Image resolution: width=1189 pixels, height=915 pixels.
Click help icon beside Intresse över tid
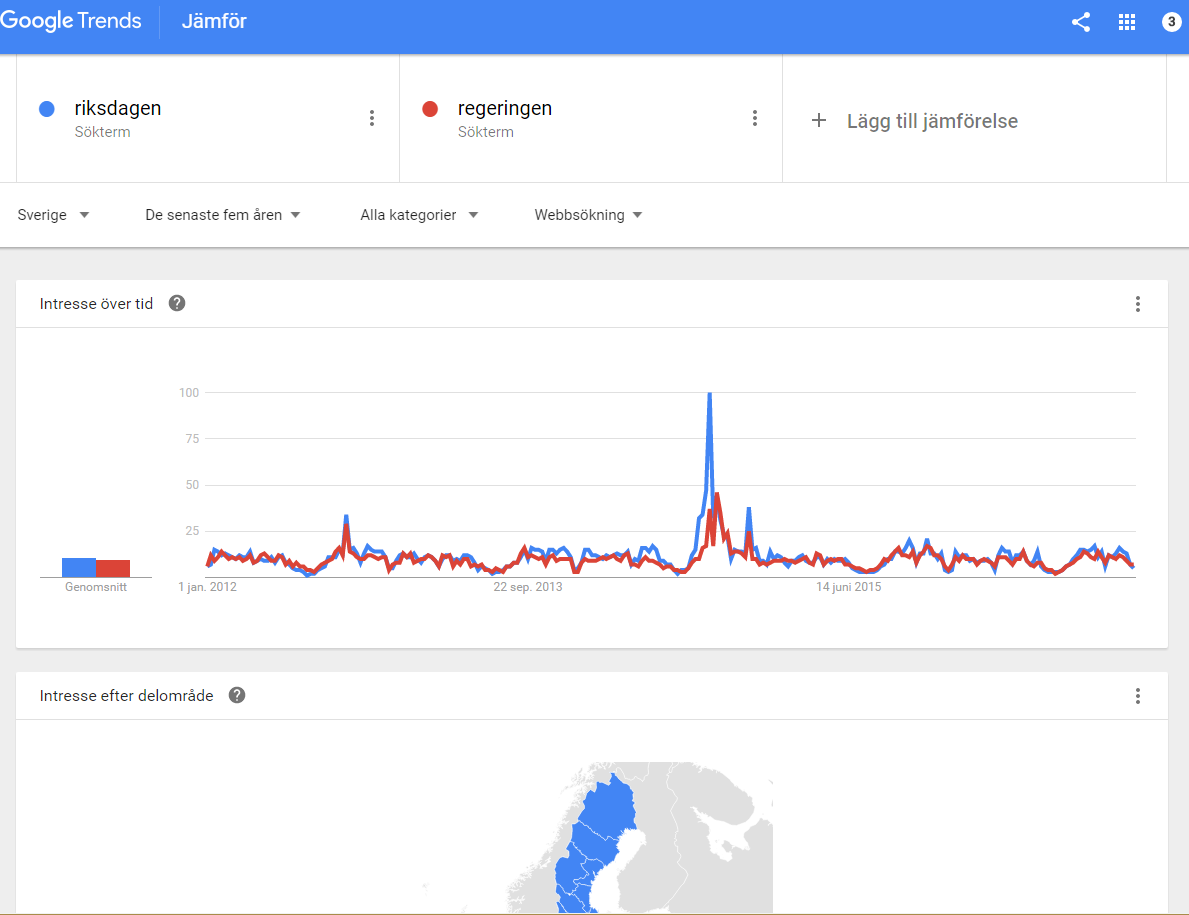click(x=177, y=303)
